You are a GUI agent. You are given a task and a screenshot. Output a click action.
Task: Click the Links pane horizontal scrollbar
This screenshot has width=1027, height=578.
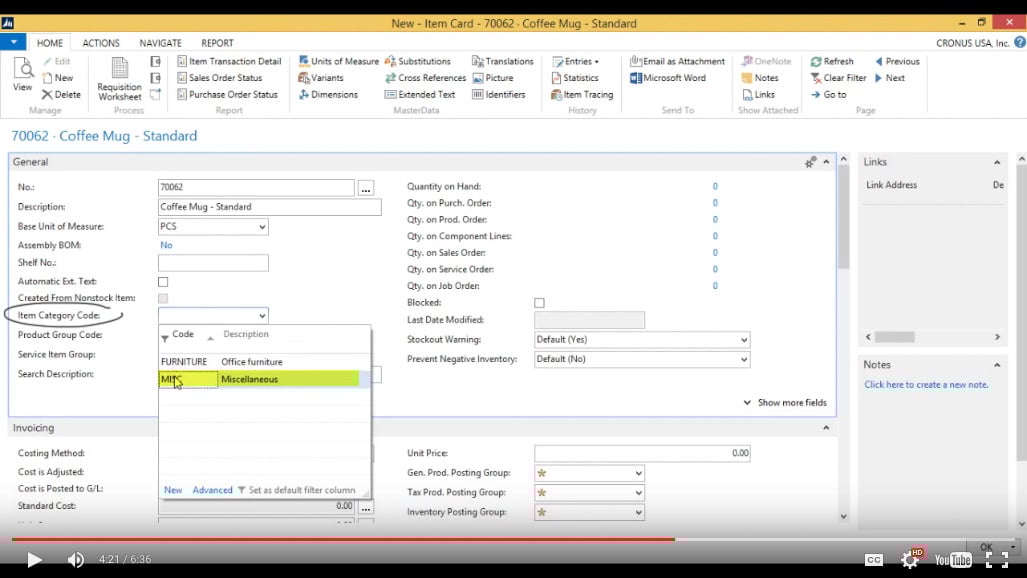coord(933,337)
